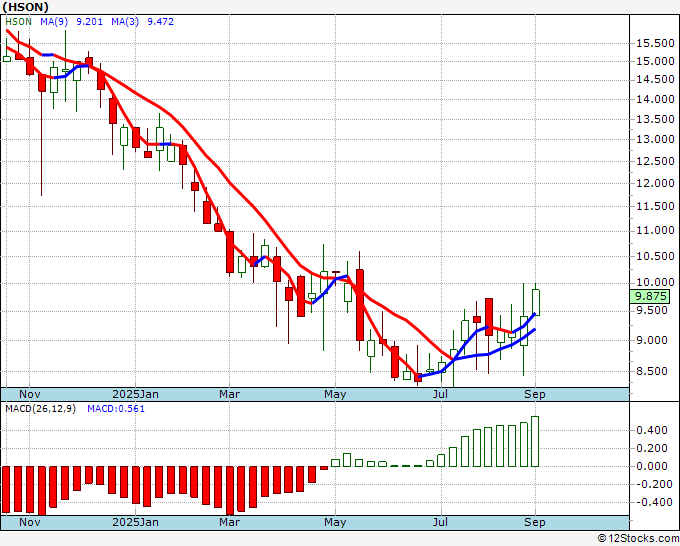Click 2025Jan on the price chart date axis
680x546 pixels.
(135, 394)
